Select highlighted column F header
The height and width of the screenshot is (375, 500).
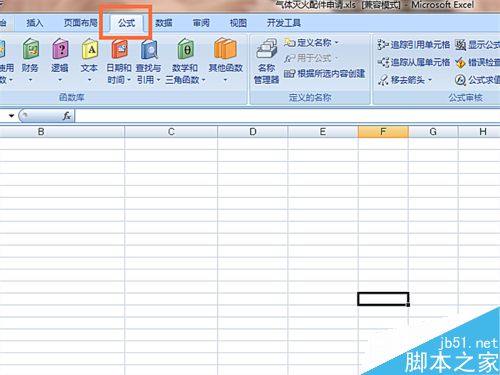pos(383,132)
